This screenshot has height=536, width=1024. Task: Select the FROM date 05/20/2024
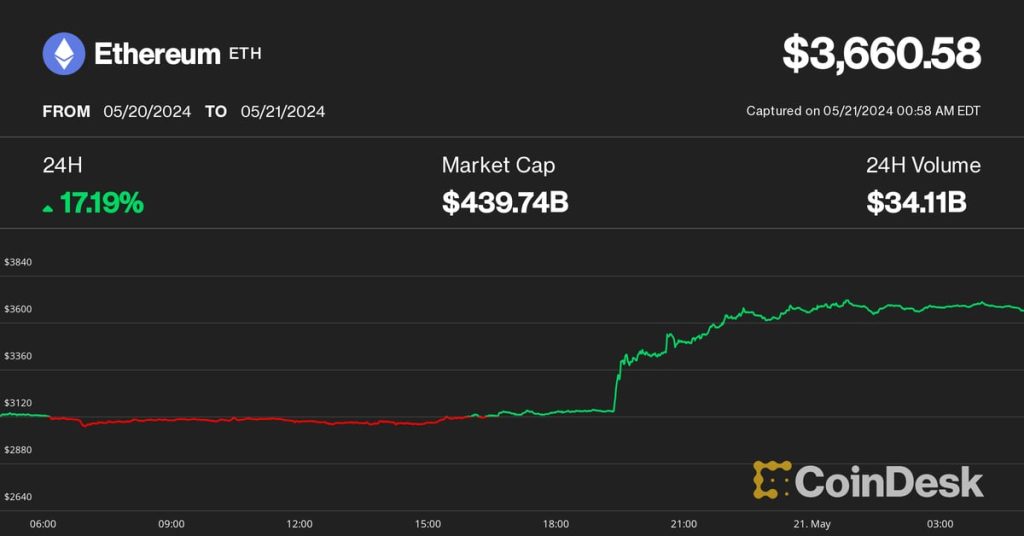(147, 112)
